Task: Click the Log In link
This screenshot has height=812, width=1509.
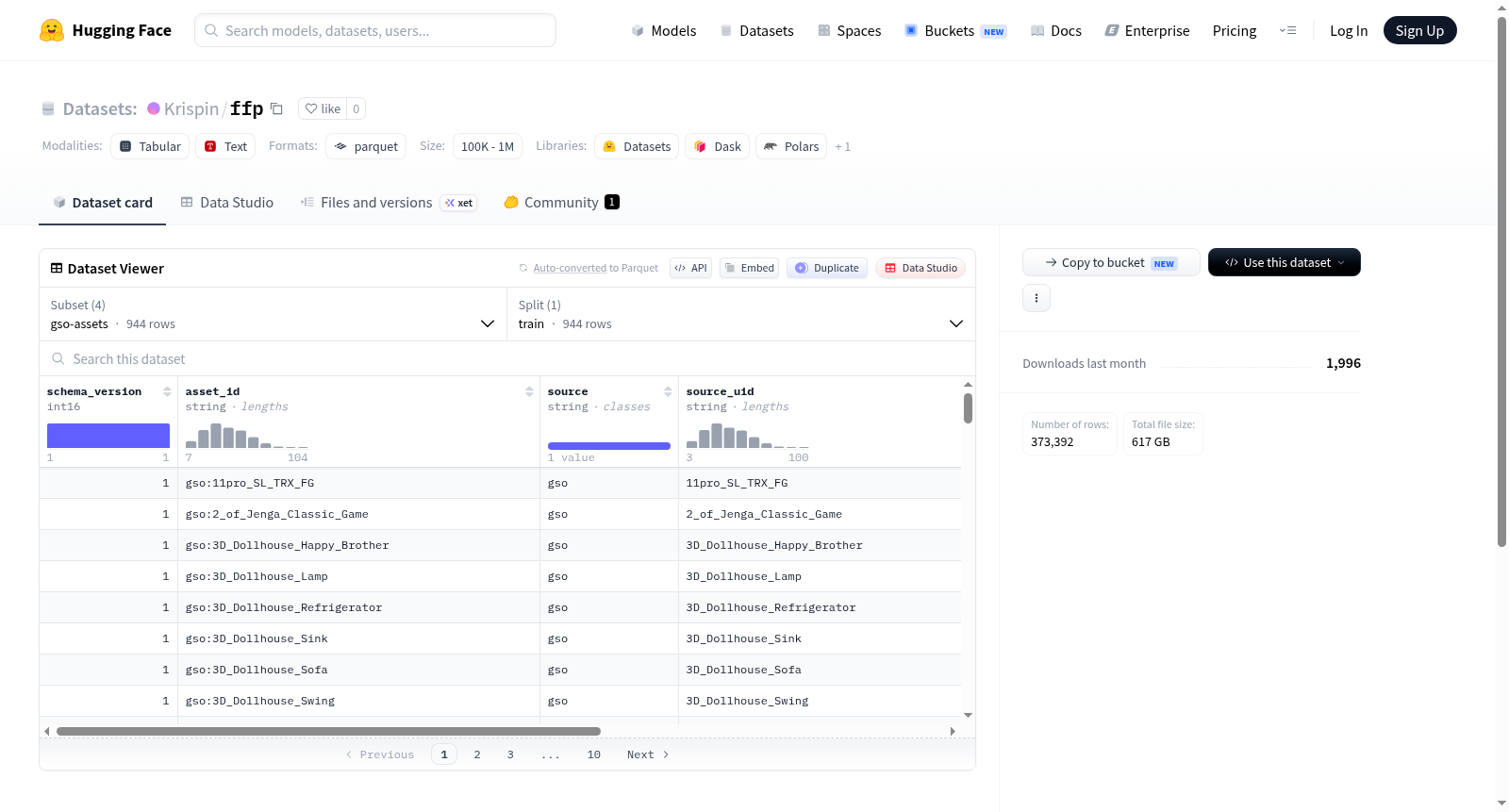Action: 1349,30
